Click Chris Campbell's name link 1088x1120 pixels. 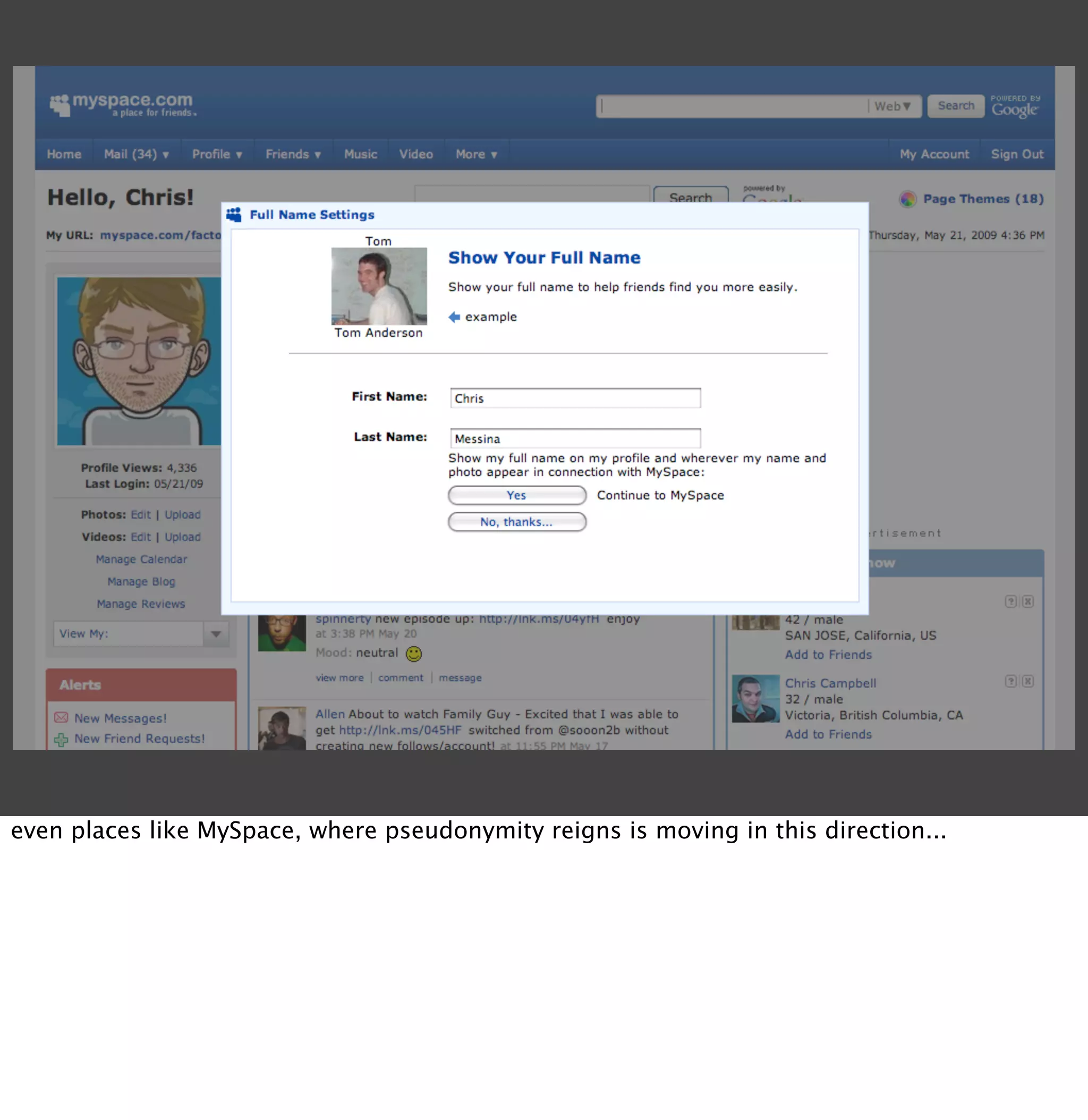(x=830, y=683)
